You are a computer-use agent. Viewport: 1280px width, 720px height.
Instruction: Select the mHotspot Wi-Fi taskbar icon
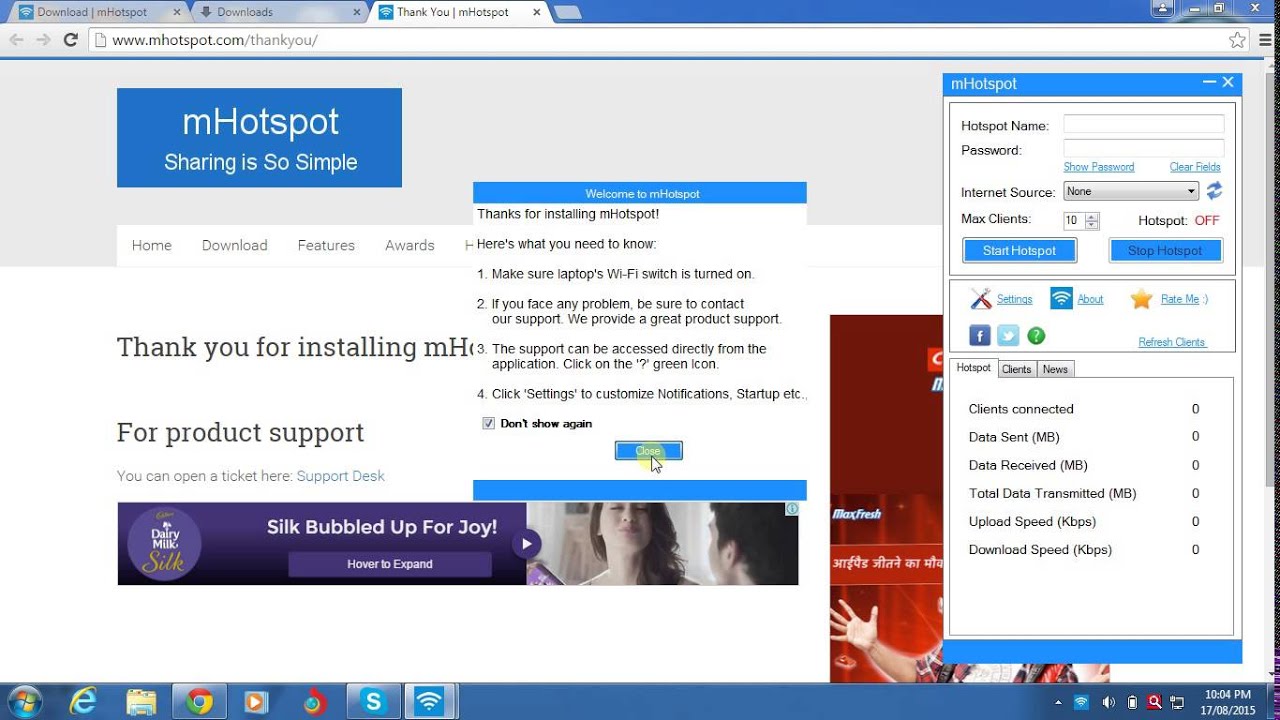click(x=430, y=702)
